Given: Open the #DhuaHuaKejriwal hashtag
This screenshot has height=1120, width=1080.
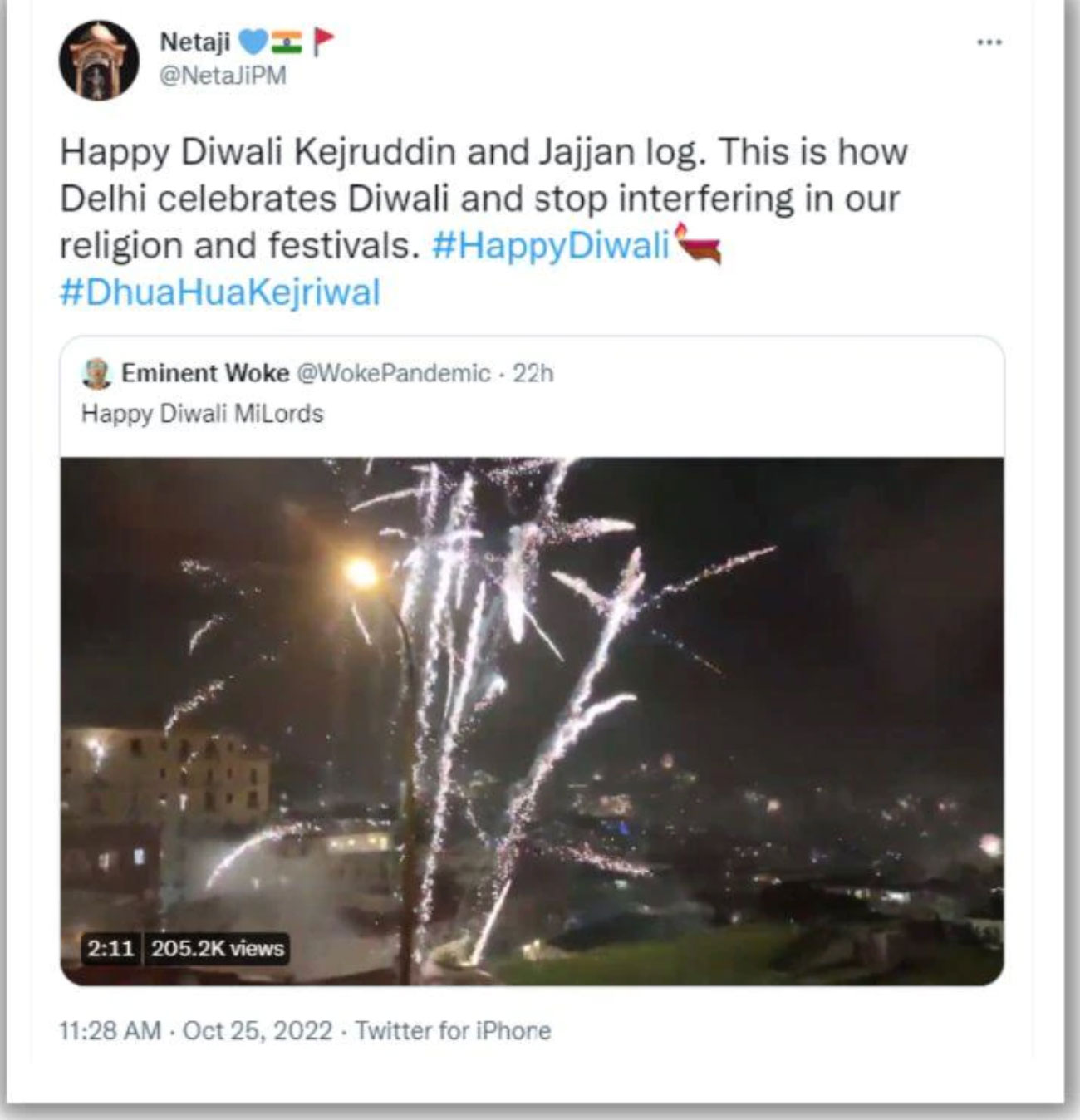Looking at the screenshot, I should [220, 293].
